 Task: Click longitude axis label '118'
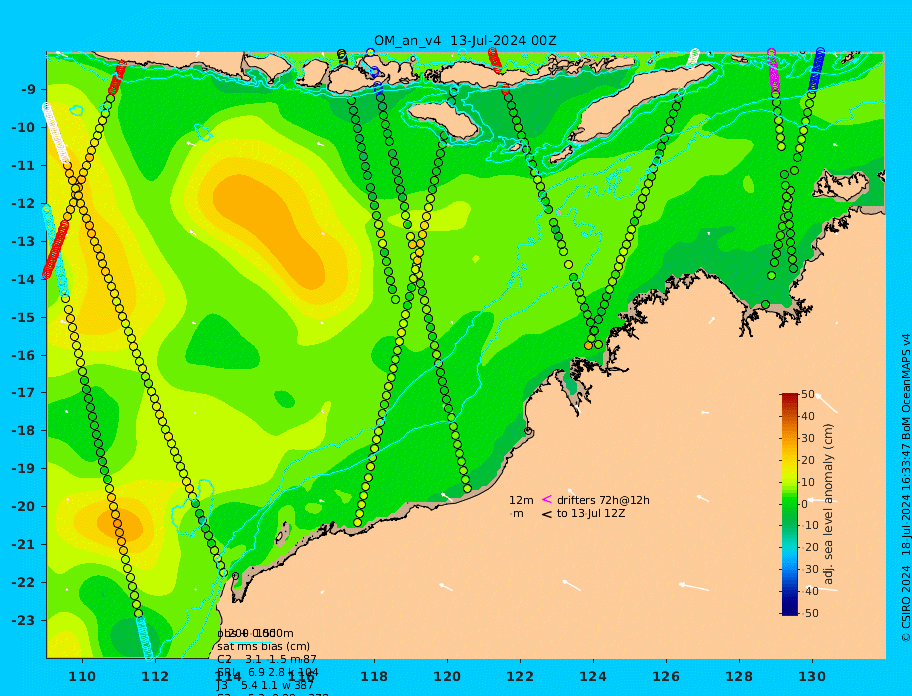[375, 677]
